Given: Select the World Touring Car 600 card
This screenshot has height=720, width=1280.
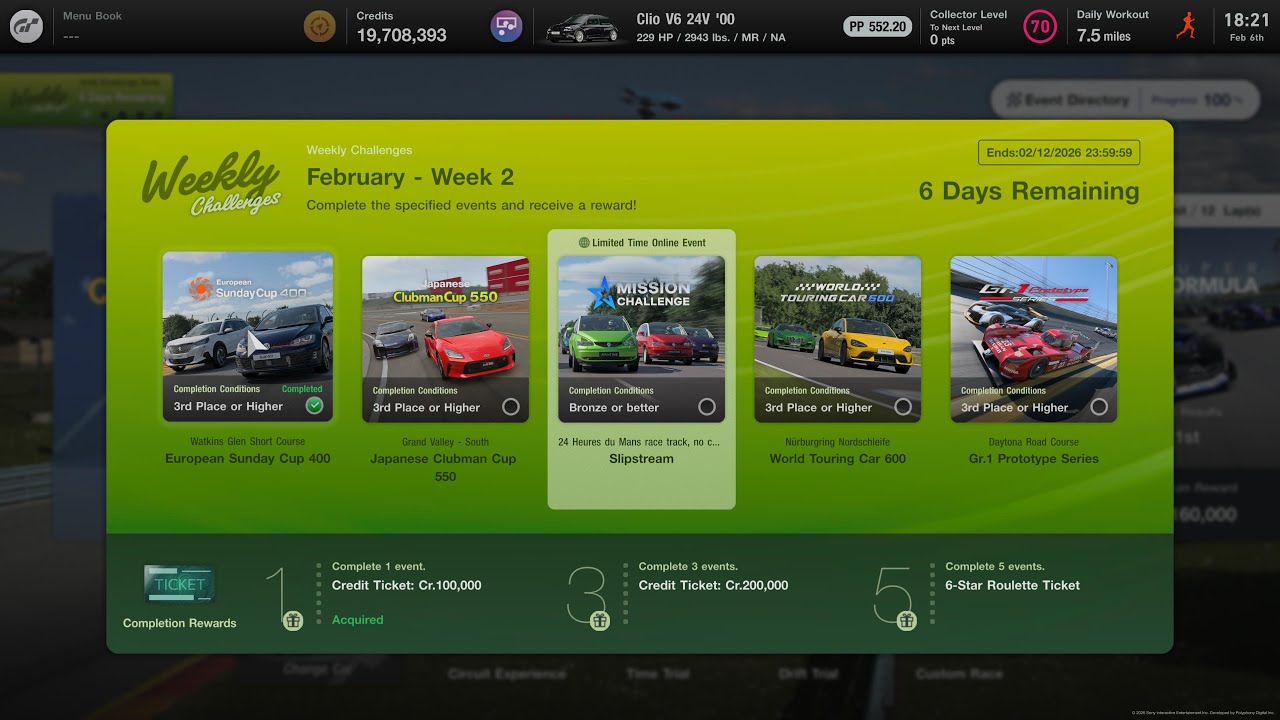Looking at the screenshot, I should coord(837,339).
